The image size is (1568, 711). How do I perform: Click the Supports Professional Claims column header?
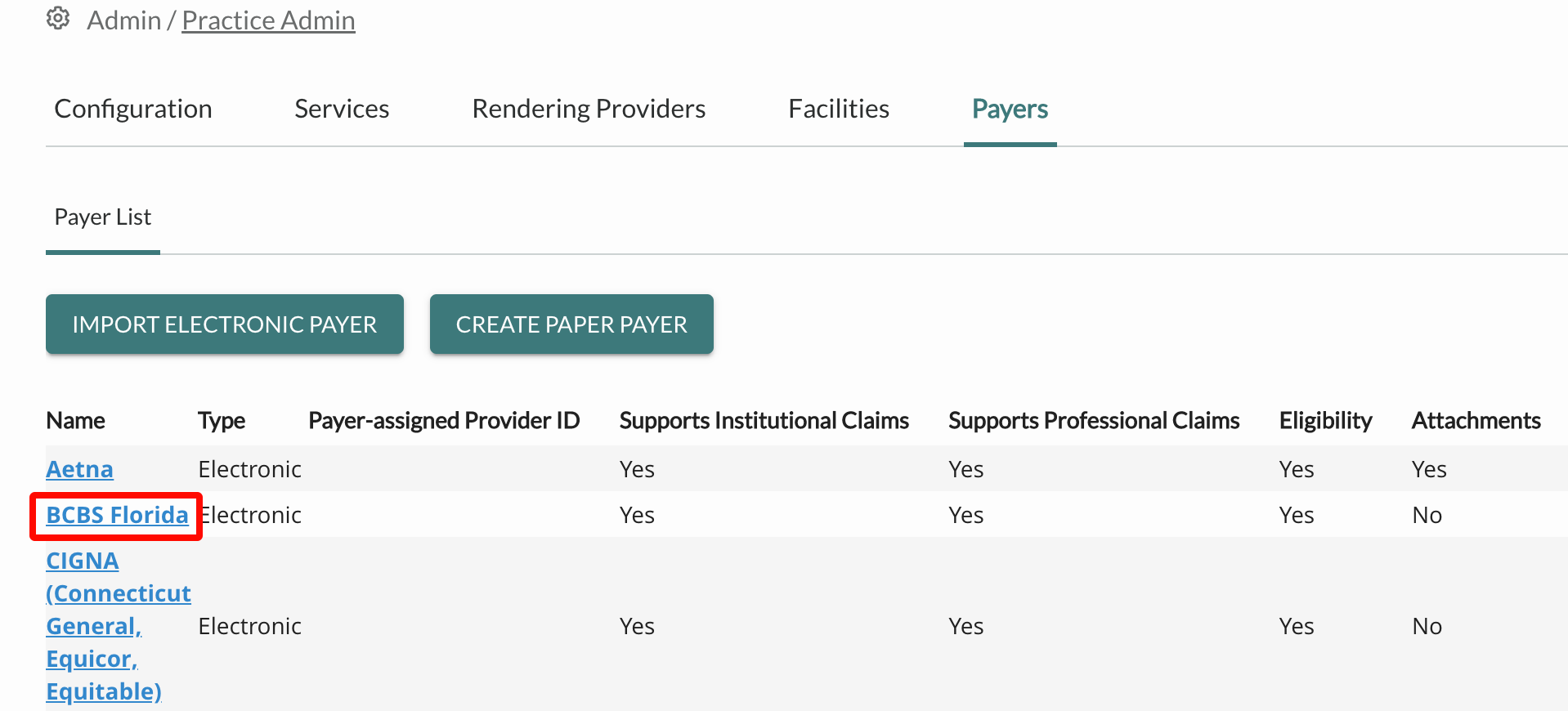point(1094,421)
